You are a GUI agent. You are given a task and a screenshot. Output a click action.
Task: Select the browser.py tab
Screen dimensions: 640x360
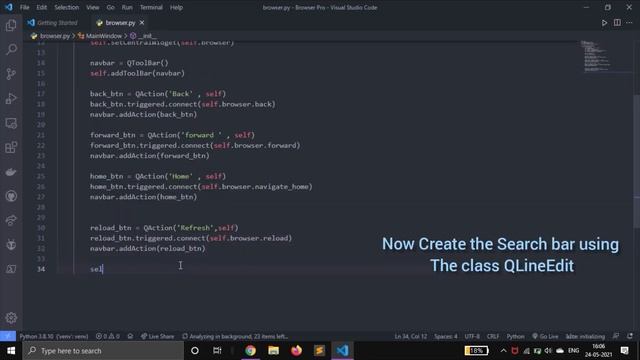tap(120, 23)
